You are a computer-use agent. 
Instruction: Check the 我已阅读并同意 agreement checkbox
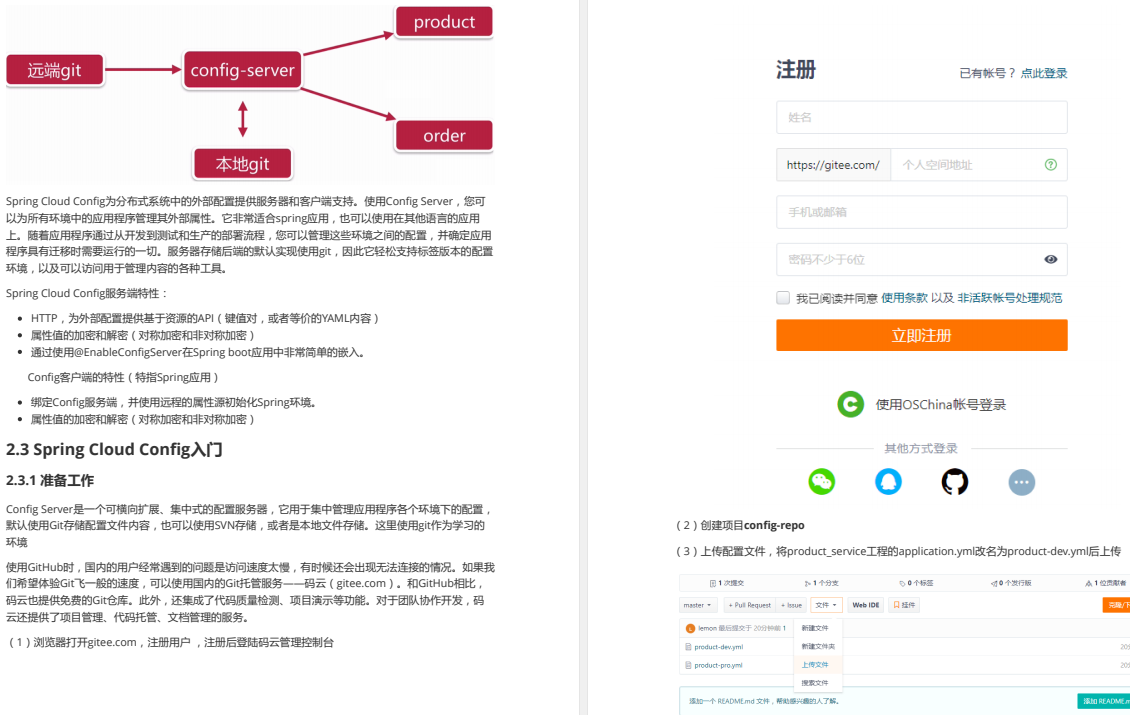point(783,297)
